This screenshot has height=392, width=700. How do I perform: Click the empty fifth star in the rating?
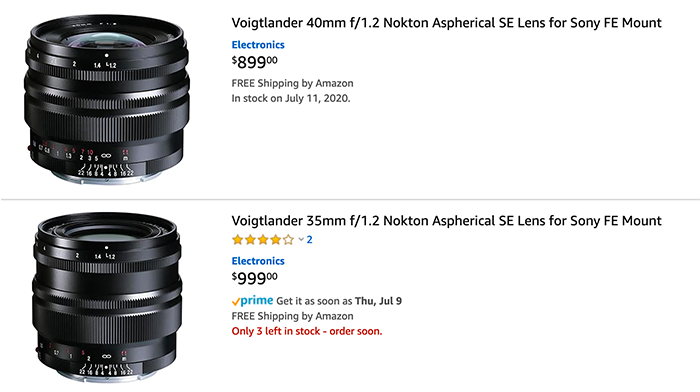coord(289,240)
